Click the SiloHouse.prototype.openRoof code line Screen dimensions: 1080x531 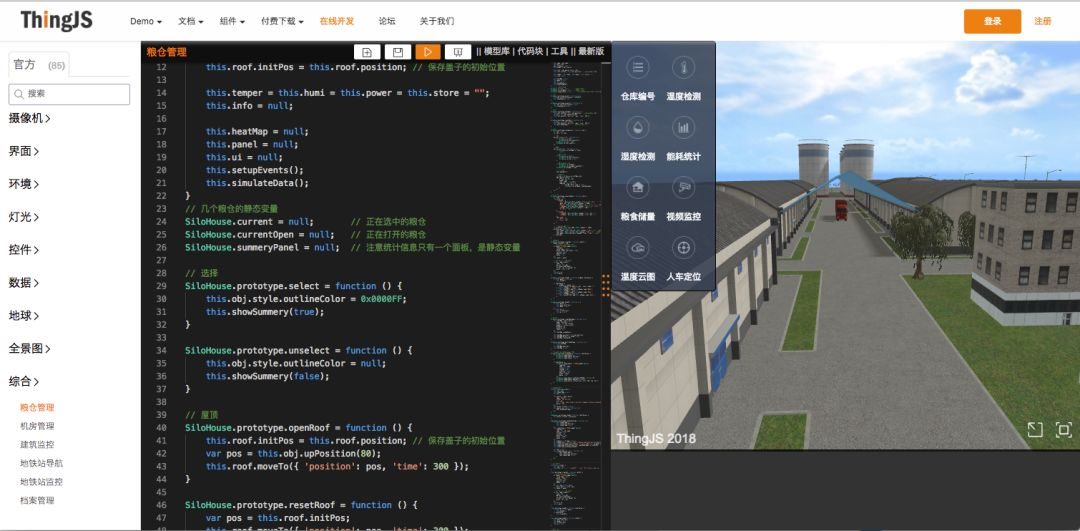[x=298, y=428]
